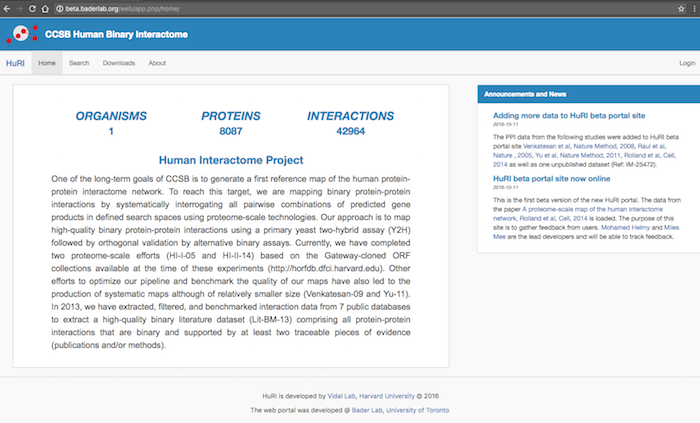Screen dimensions: 700x423
Task: Go to the Search tab
Action: [x=79, y=63]
